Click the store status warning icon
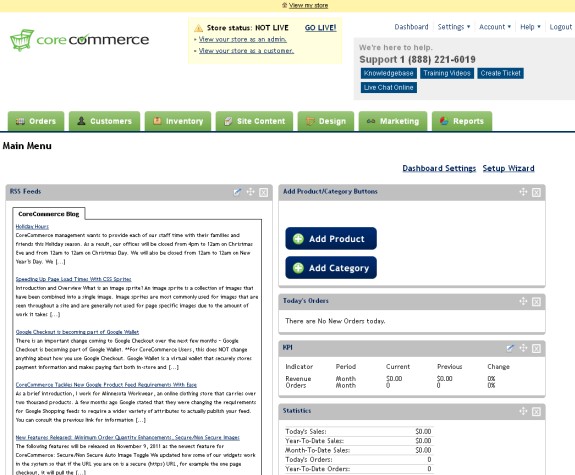 coord(198,28)
